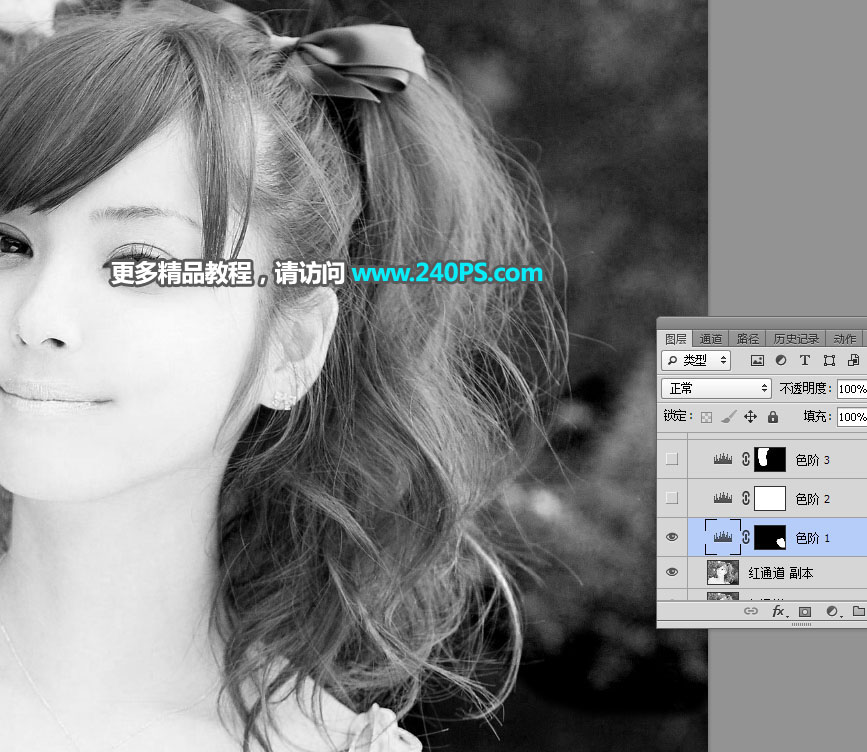Click the 红通道 副本 layer thumbnail

[723, 573]
